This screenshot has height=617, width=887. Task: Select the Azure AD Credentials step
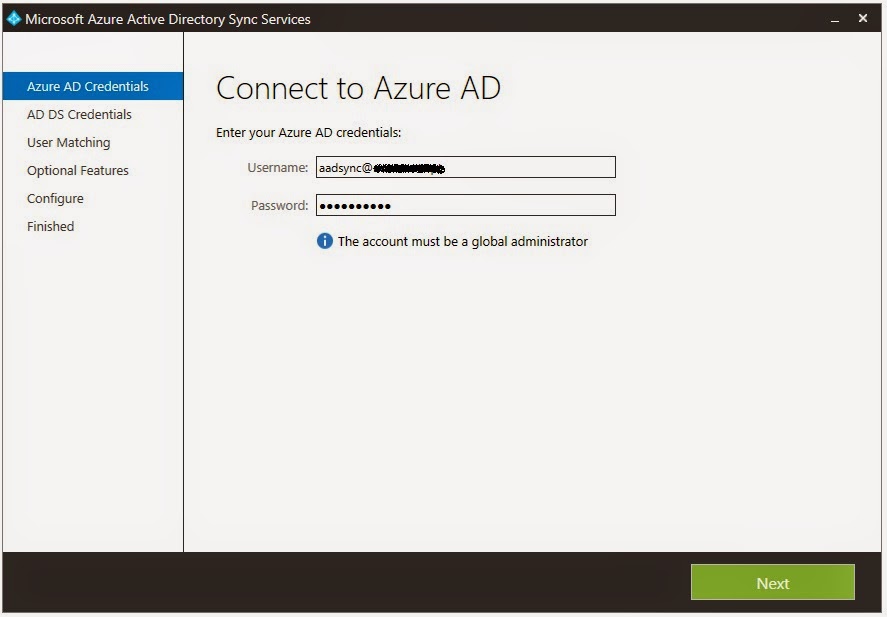click(93, 86)
